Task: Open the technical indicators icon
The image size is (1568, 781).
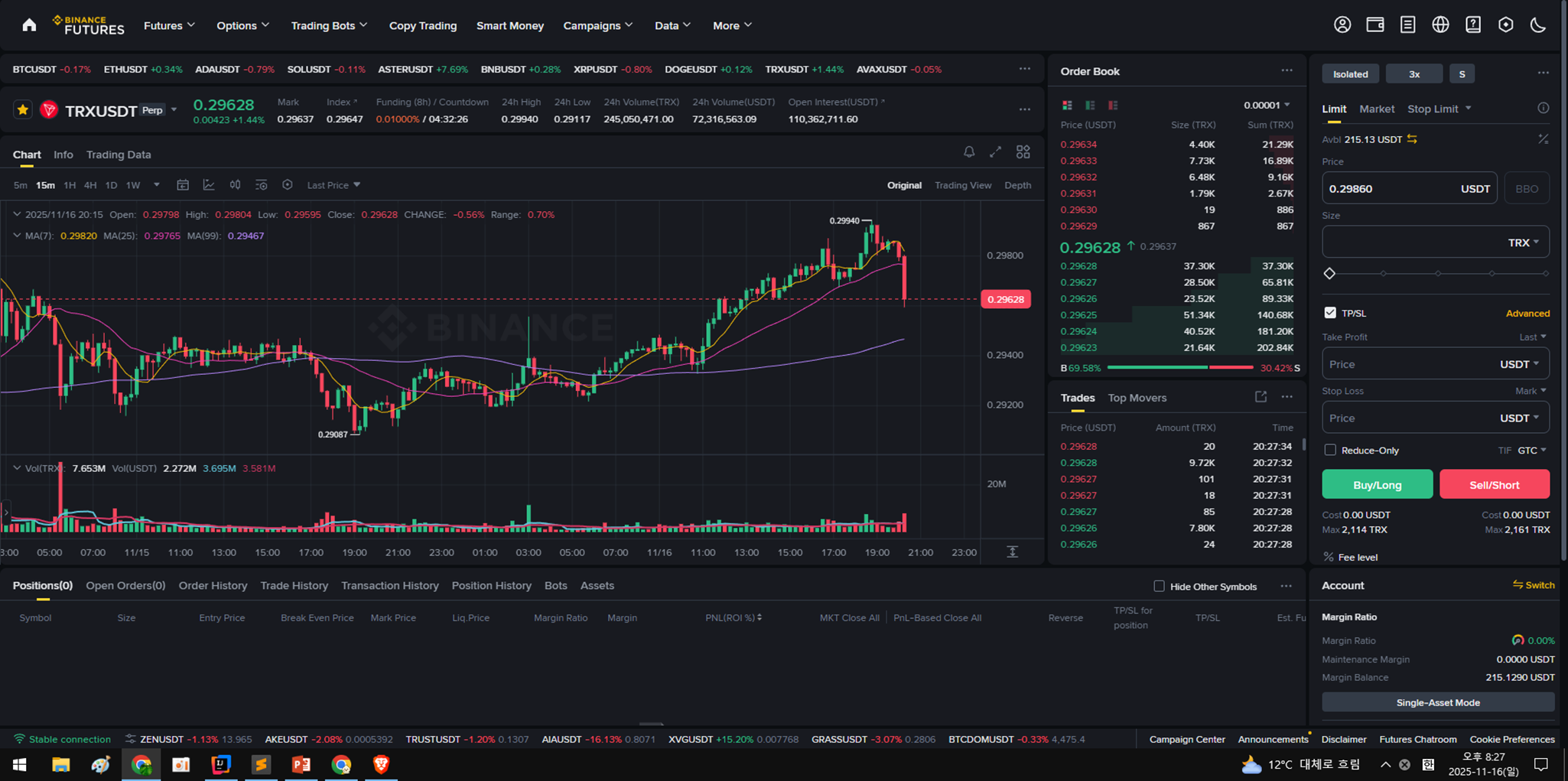Action: tap(209, 185)
